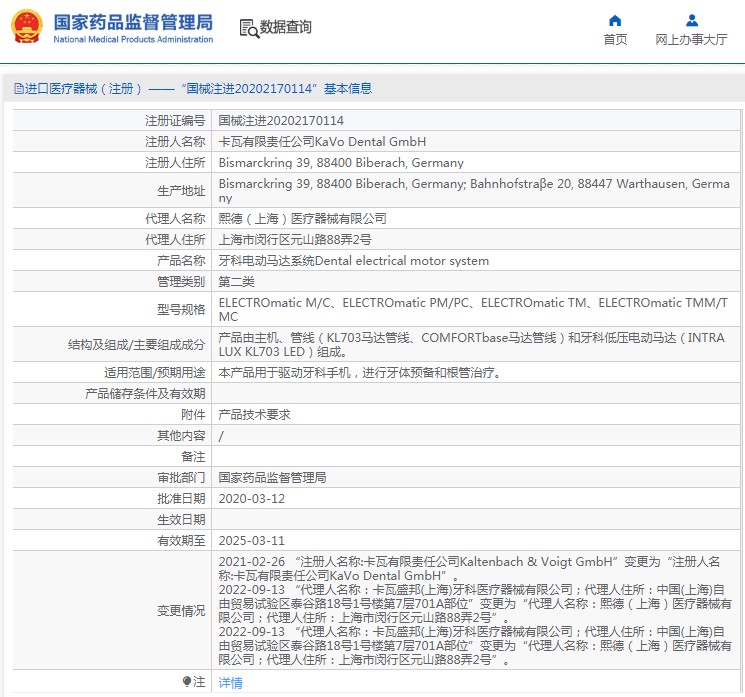Click the document icon beside 进口医疗器械 title
The image size is (745, 697).
[x=19, y=88]
